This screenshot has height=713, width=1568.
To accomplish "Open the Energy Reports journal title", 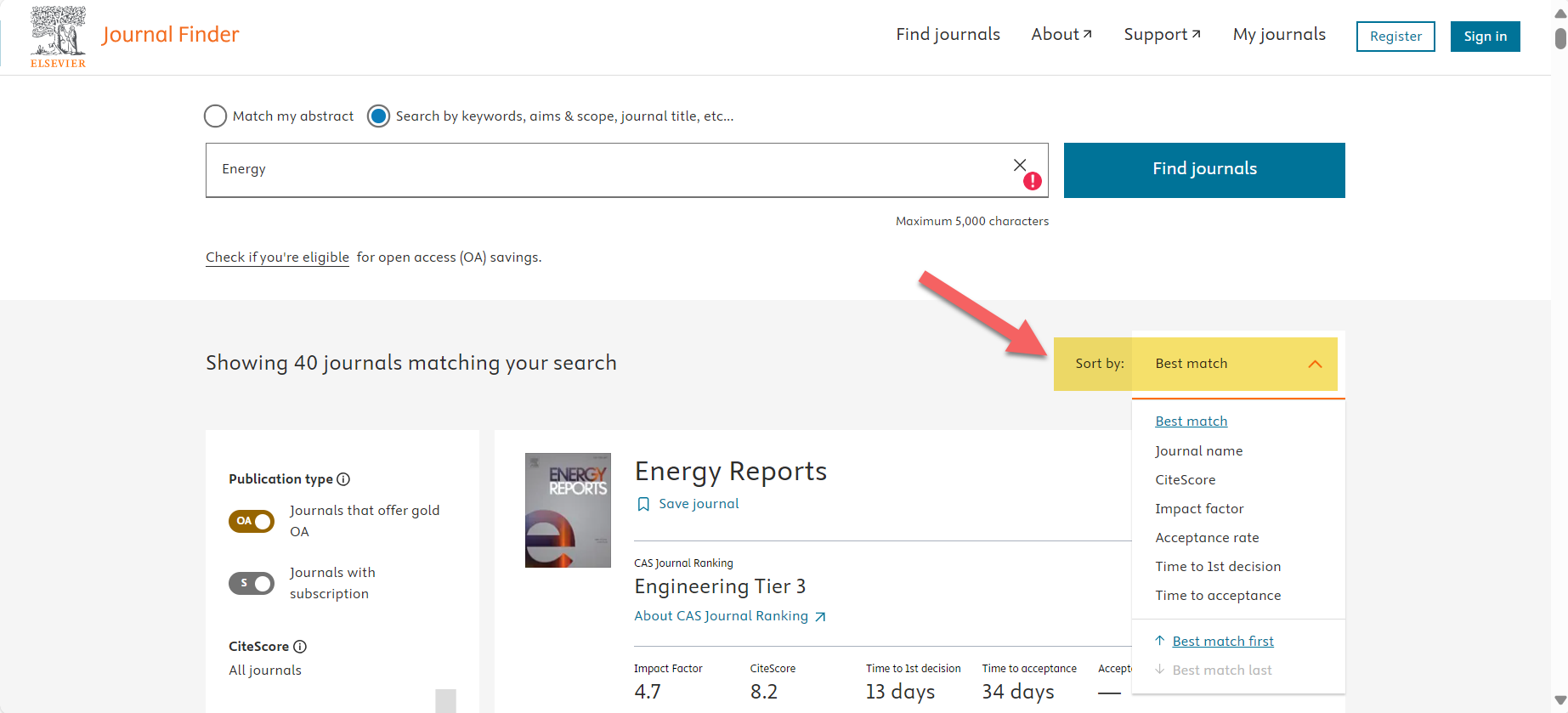I will [x=731, y=471].
